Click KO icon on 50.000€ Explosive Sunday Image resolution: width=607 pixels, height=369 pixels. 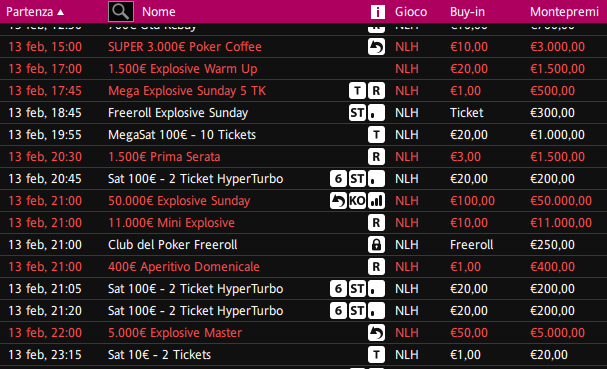(x=357, y=201)
